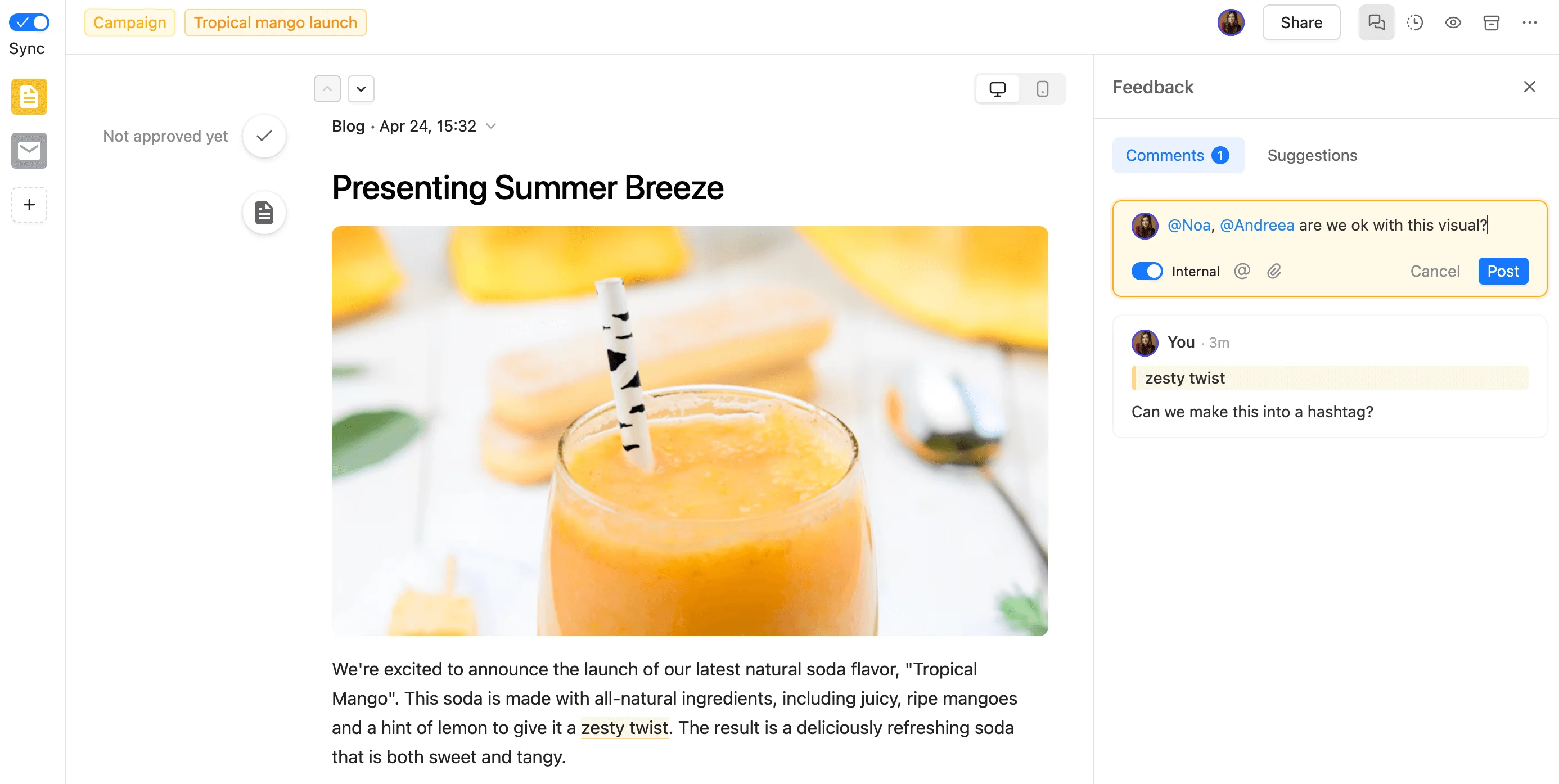The height and width of the screenshot is (784, 1559).
Task: Click the comment input text field
Action: click(x=1329, y=224)
